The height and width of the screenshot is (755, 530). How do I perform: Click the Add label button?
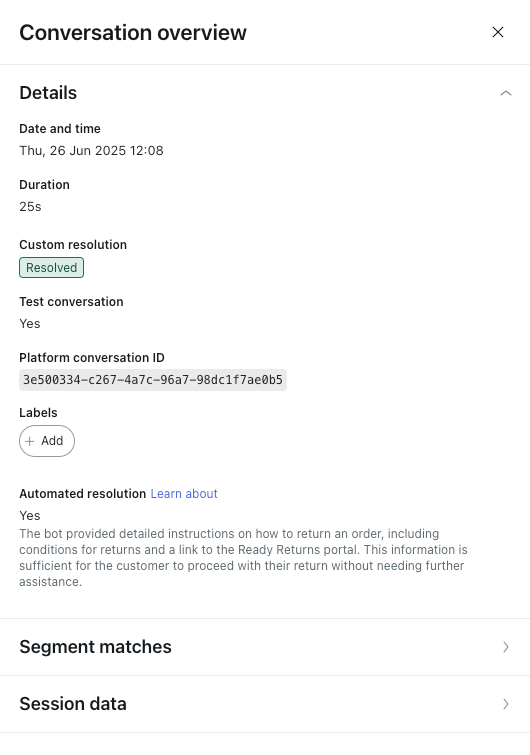tap(47, 441)
